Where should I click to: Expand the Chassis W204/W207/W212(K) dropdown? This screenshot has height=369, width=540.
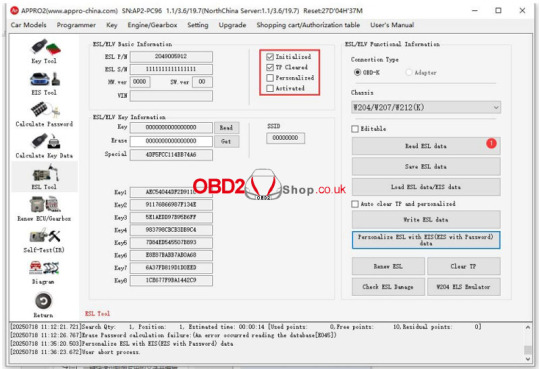426,107
